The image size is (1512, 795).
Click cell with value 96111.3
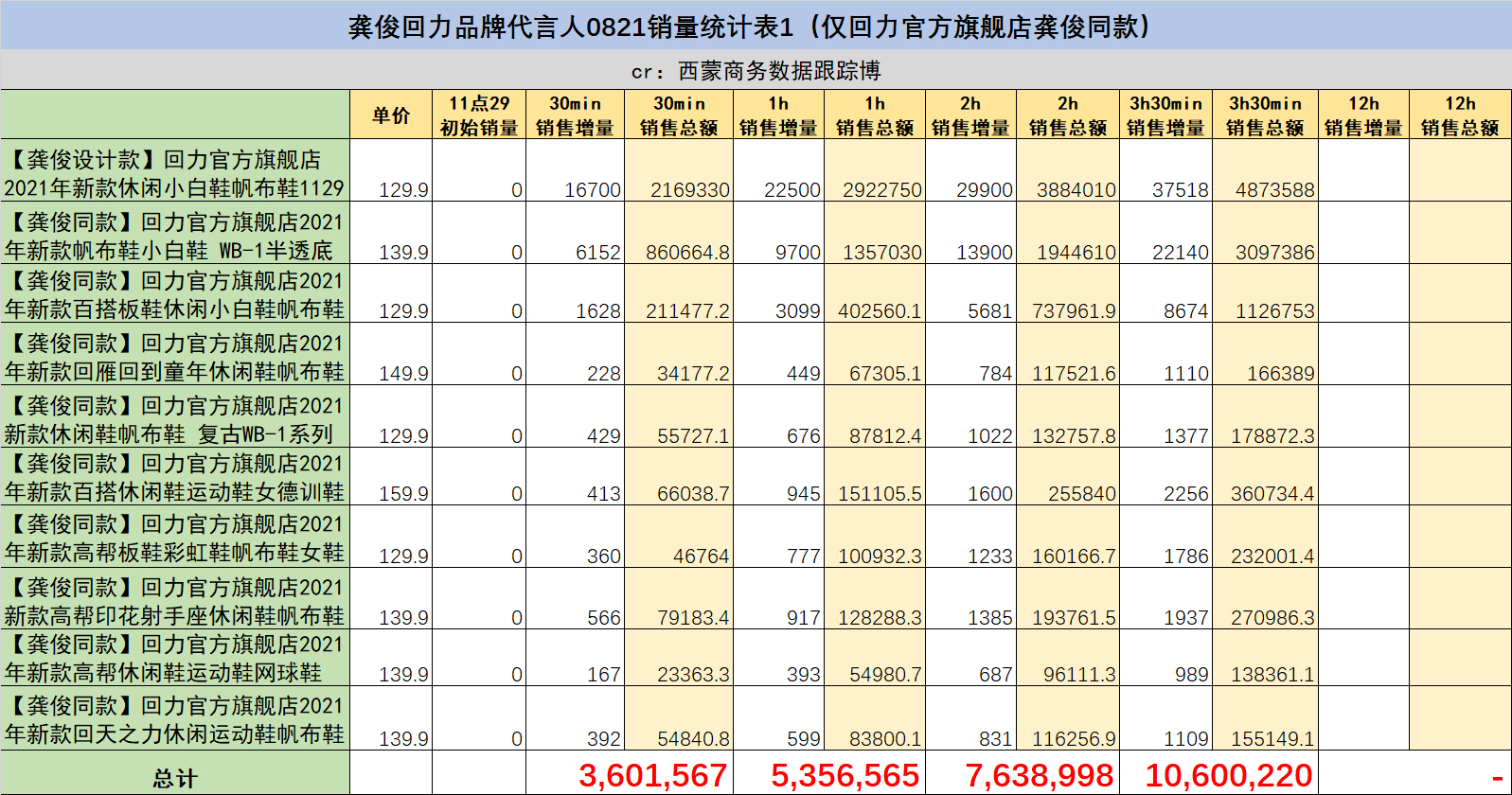(1068, 658)
